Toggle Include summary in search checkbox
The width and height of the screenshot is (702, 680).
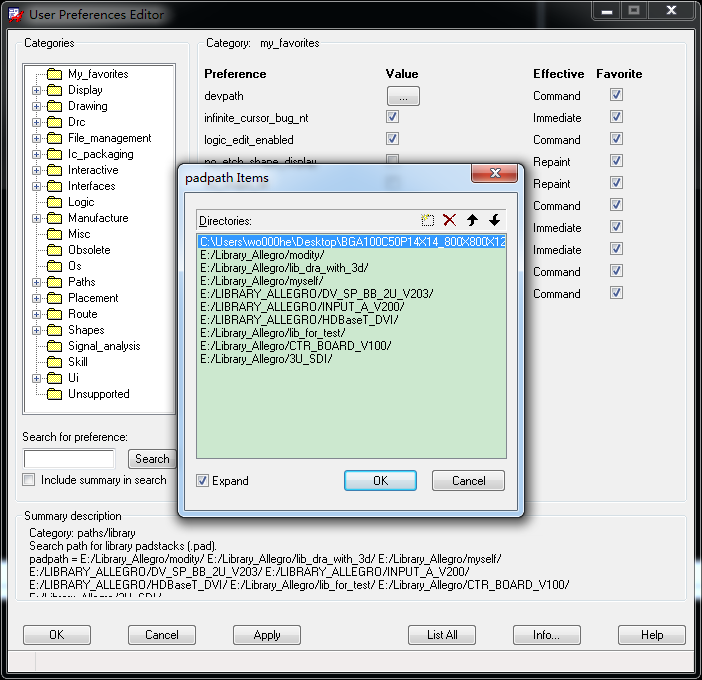(29, 480)
